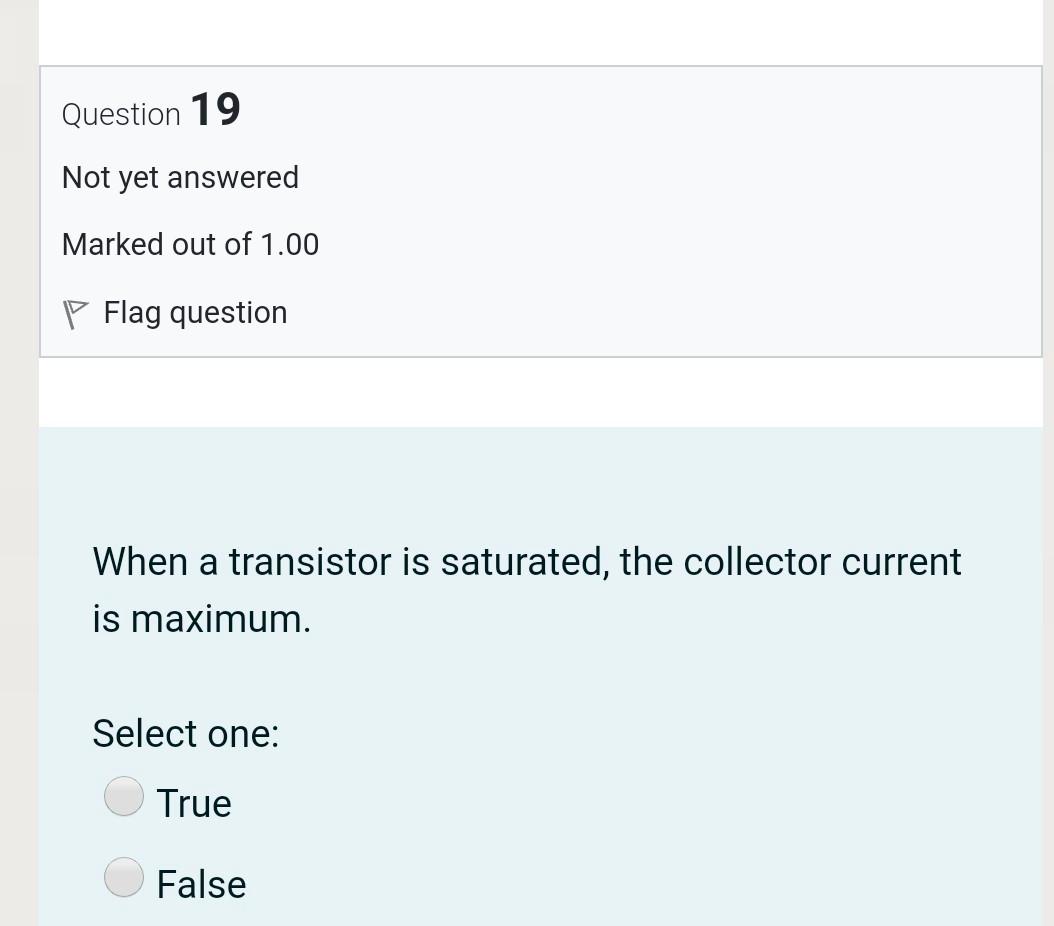Click the flag icon beside Flag question
Viewport: 1054px width, 926px height.
coord(75,314)
